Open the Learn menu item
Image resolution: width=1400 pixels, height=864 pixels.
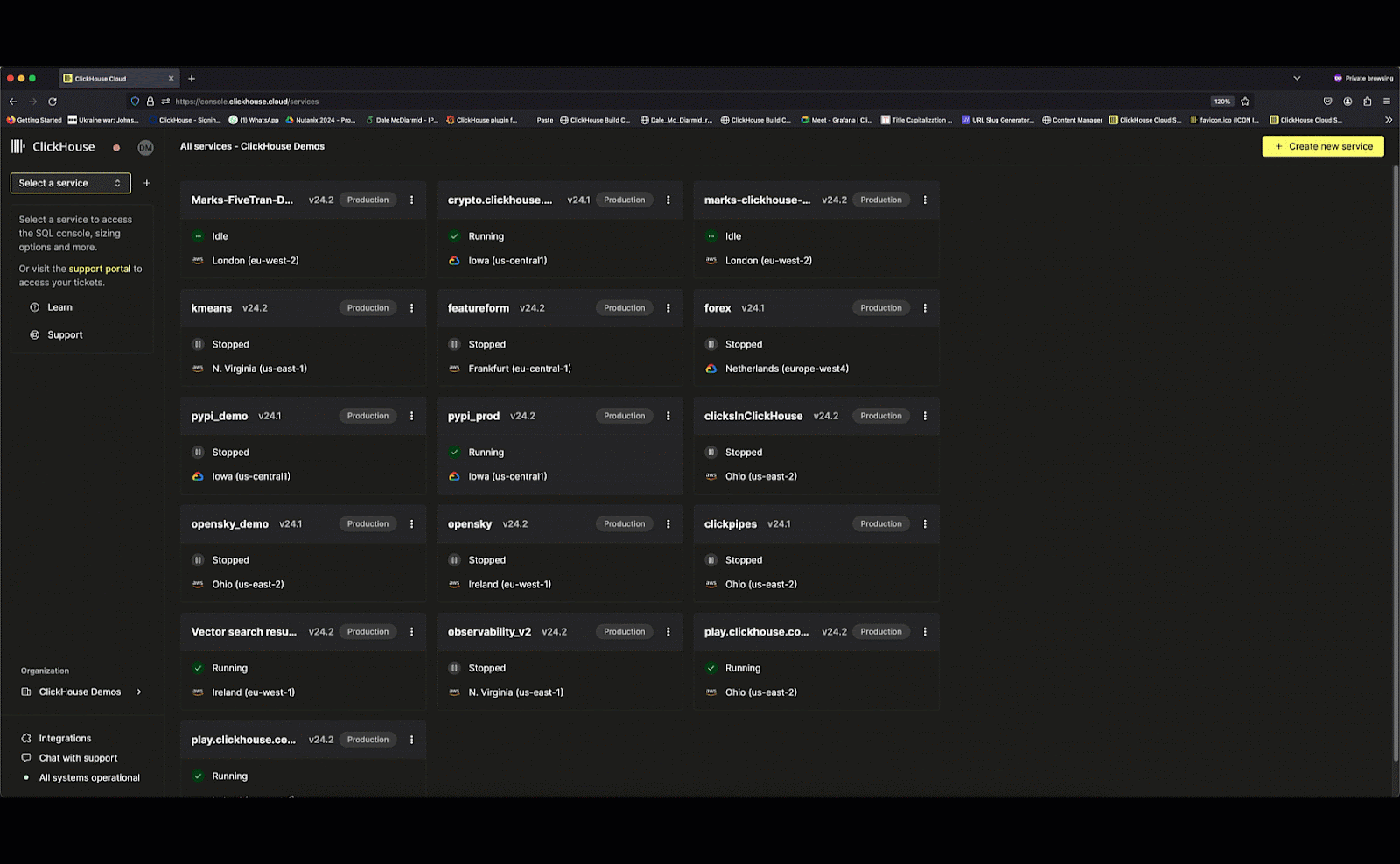click(x=59, y=307)
